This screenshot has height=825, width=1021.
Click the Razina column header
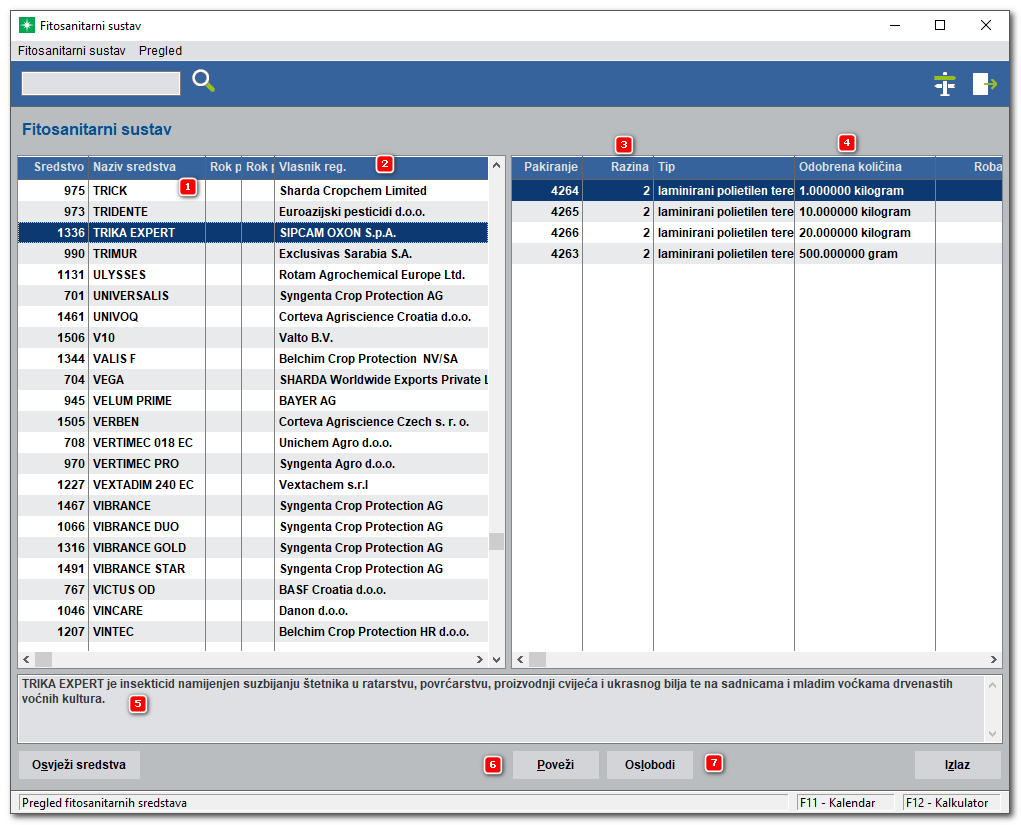[618, 167]
